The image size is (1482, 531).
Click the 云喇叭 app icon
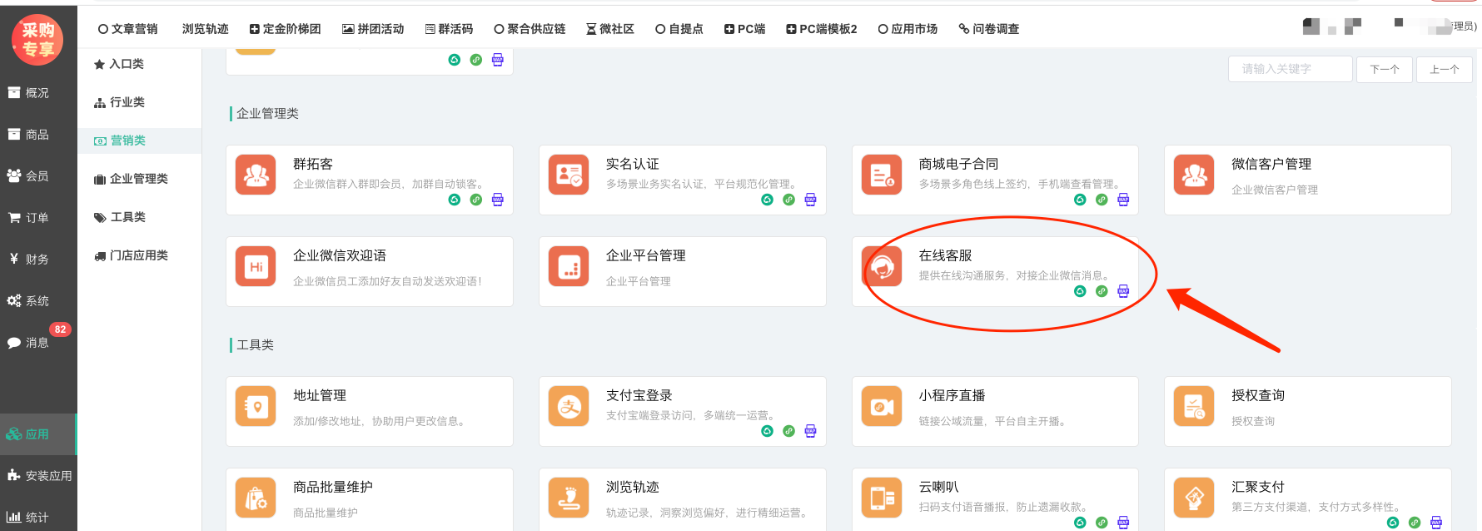click(x=881, y=497)
